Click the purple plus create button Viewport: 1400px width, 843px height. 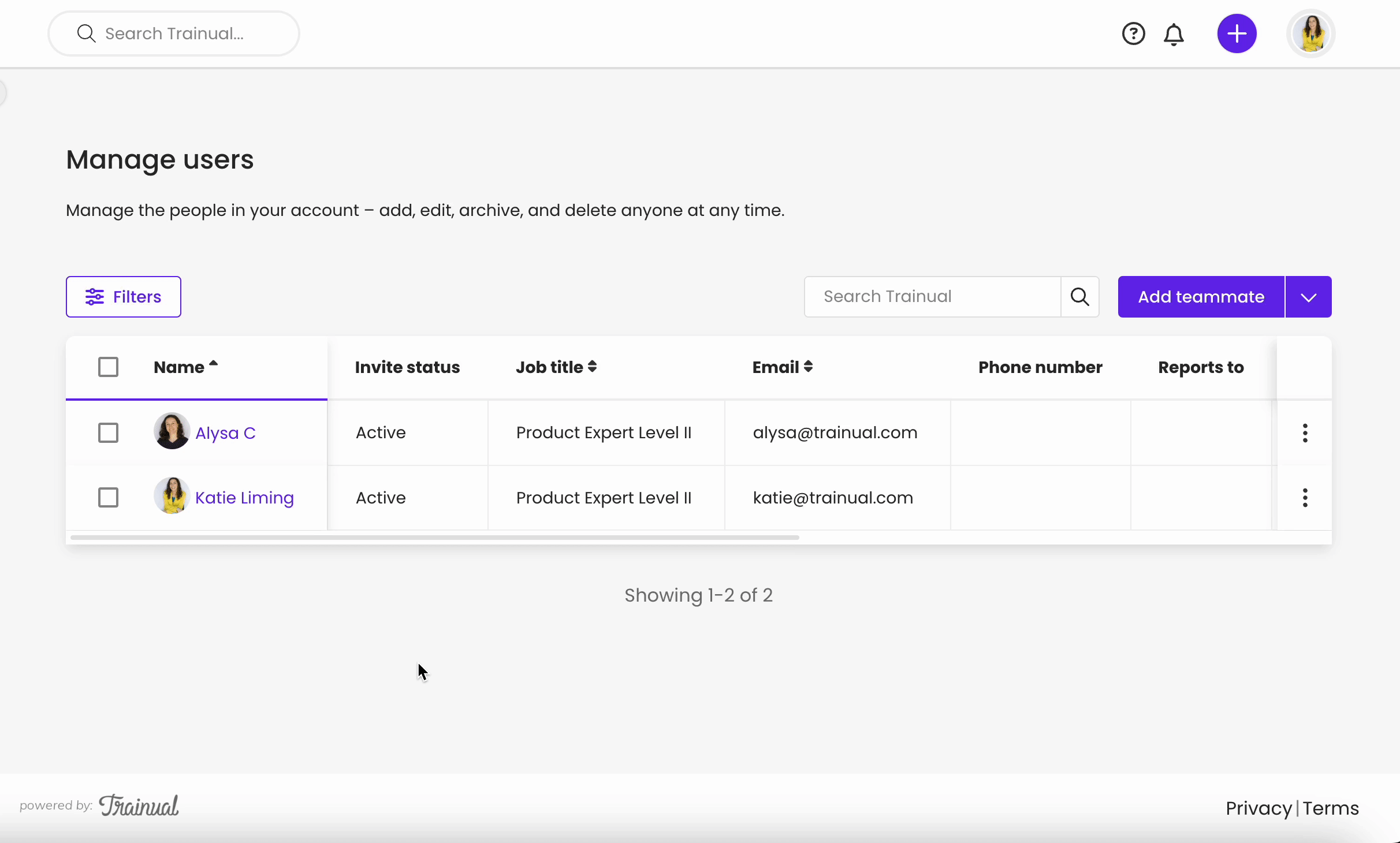pyautogui.click(x=1237, y=33)
